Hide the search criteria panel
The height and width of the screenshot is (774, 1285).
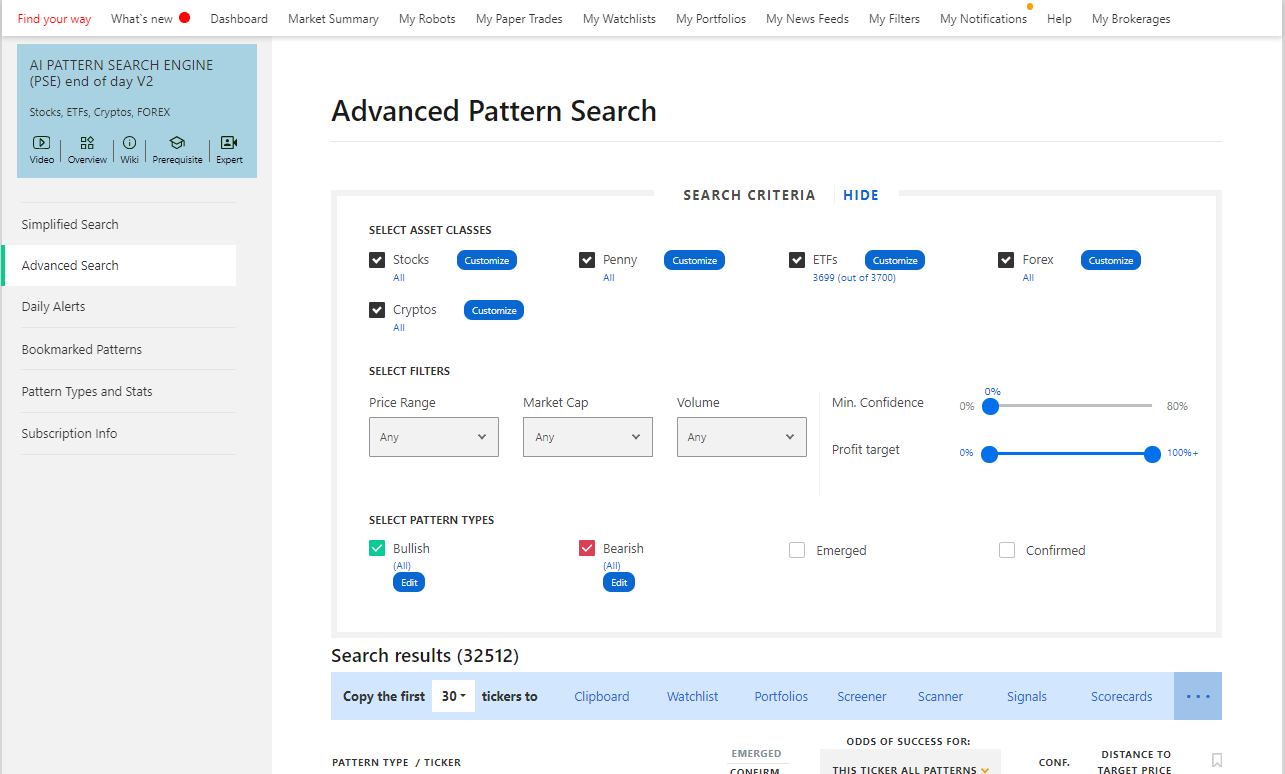861,195
